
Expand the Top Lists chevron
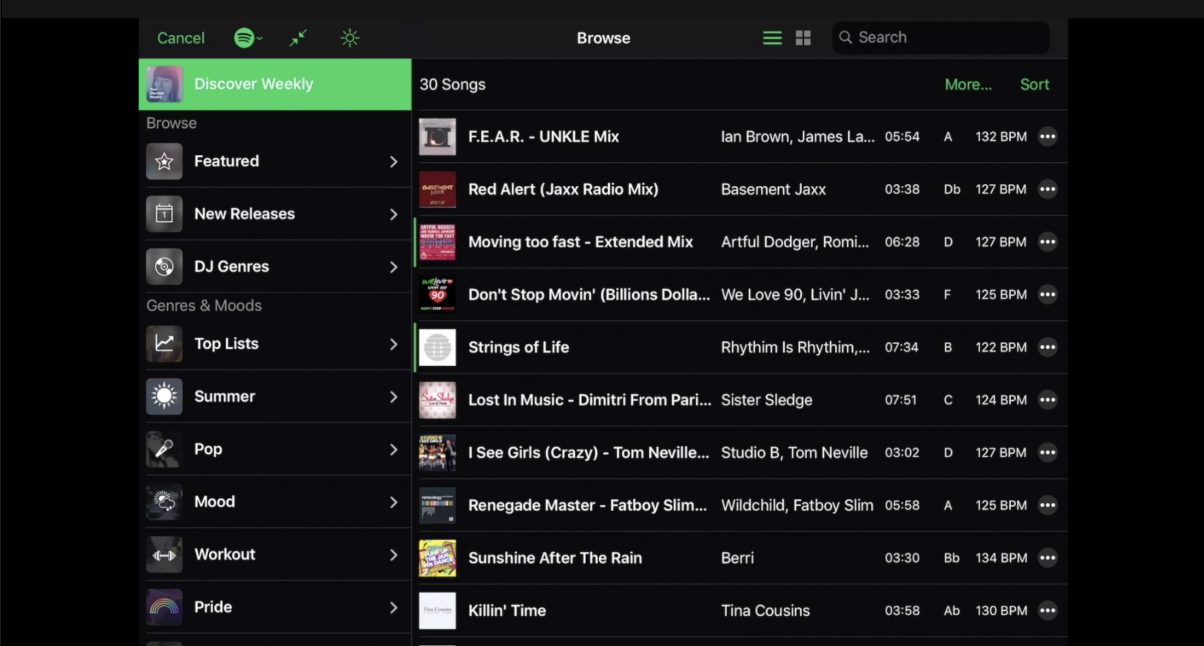pyautogui.click(x=393, y=344)
